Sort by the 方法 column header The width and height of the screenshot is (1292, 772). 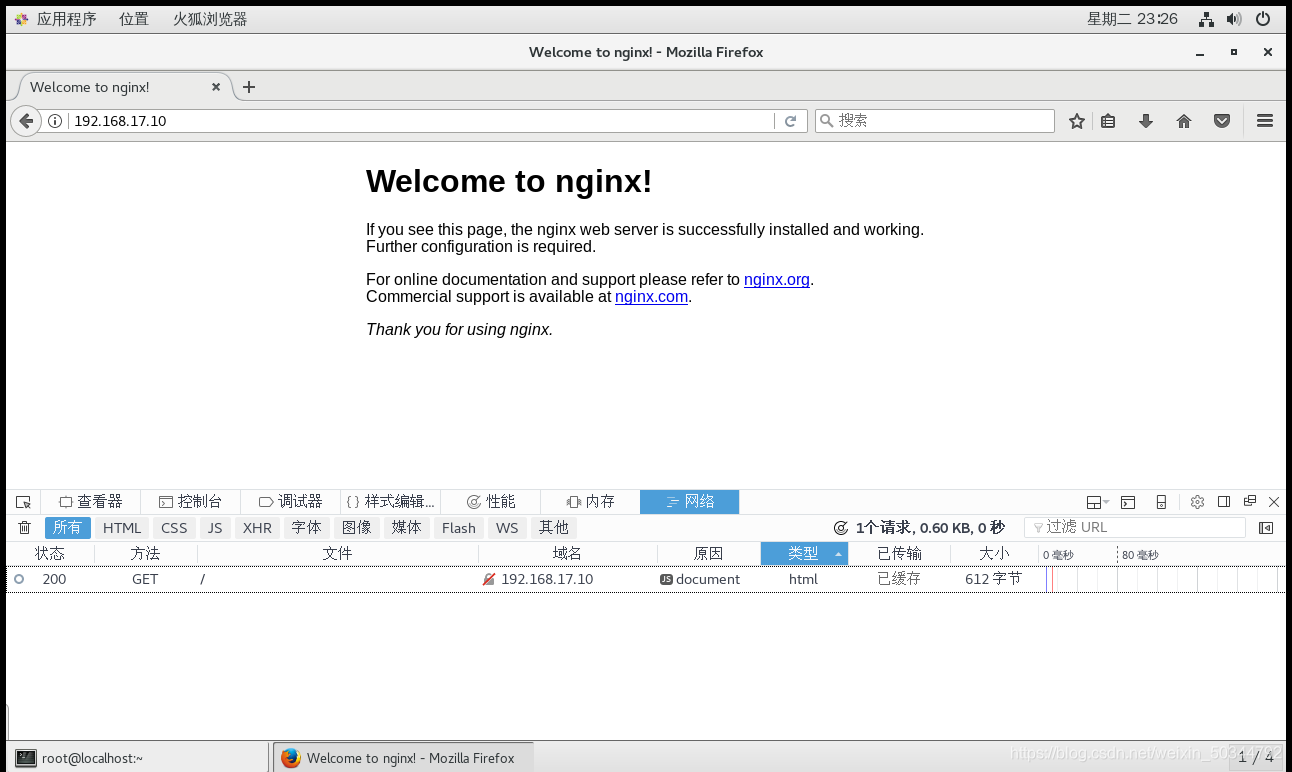click(x=145, y=554)
